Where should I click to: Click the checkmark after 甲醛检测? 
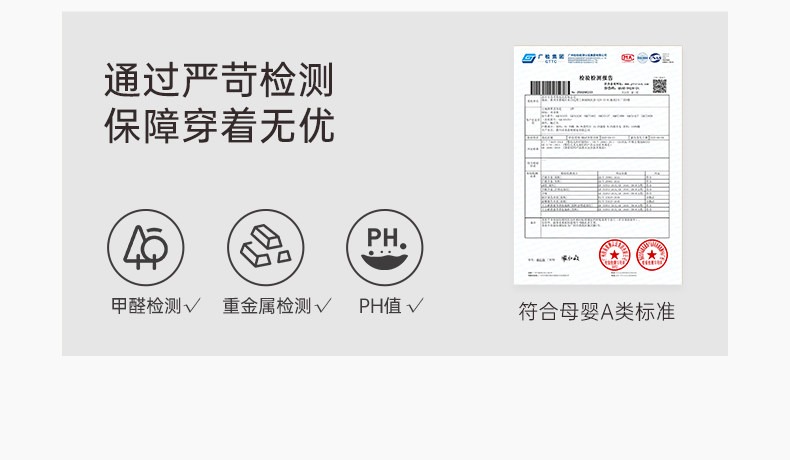click(x=192, y=305)
